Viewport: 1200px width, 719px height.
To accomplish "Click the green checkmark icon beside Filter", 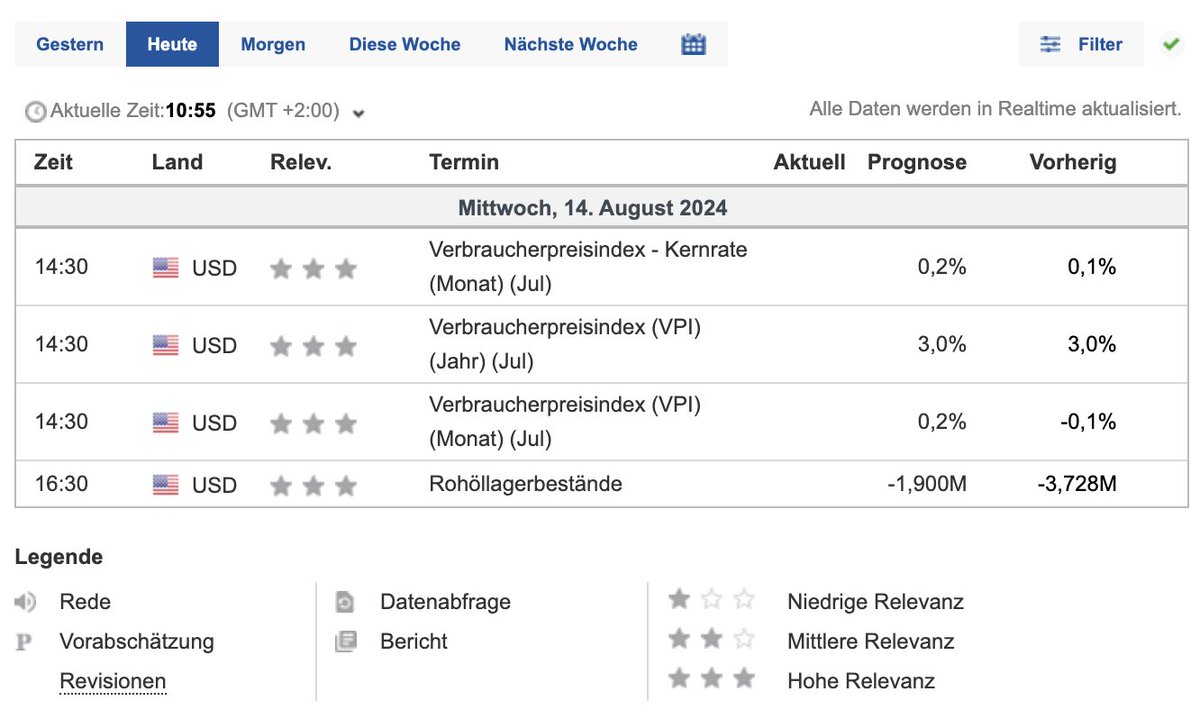I will 1171,44.
